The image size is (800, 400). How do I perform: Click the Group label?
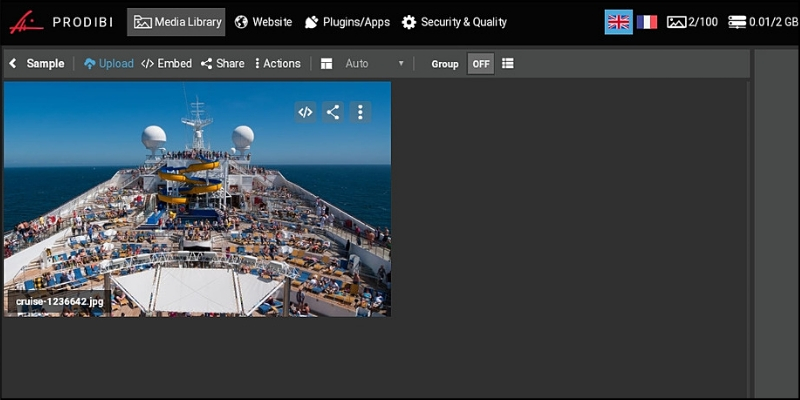445,64
